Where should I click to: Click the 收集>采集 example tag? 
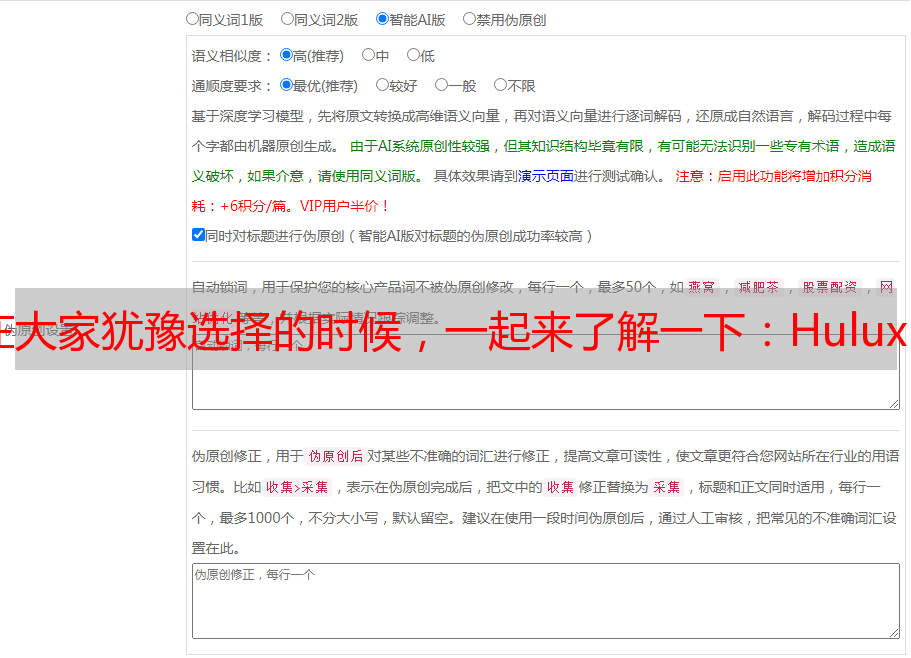point(297,487)
